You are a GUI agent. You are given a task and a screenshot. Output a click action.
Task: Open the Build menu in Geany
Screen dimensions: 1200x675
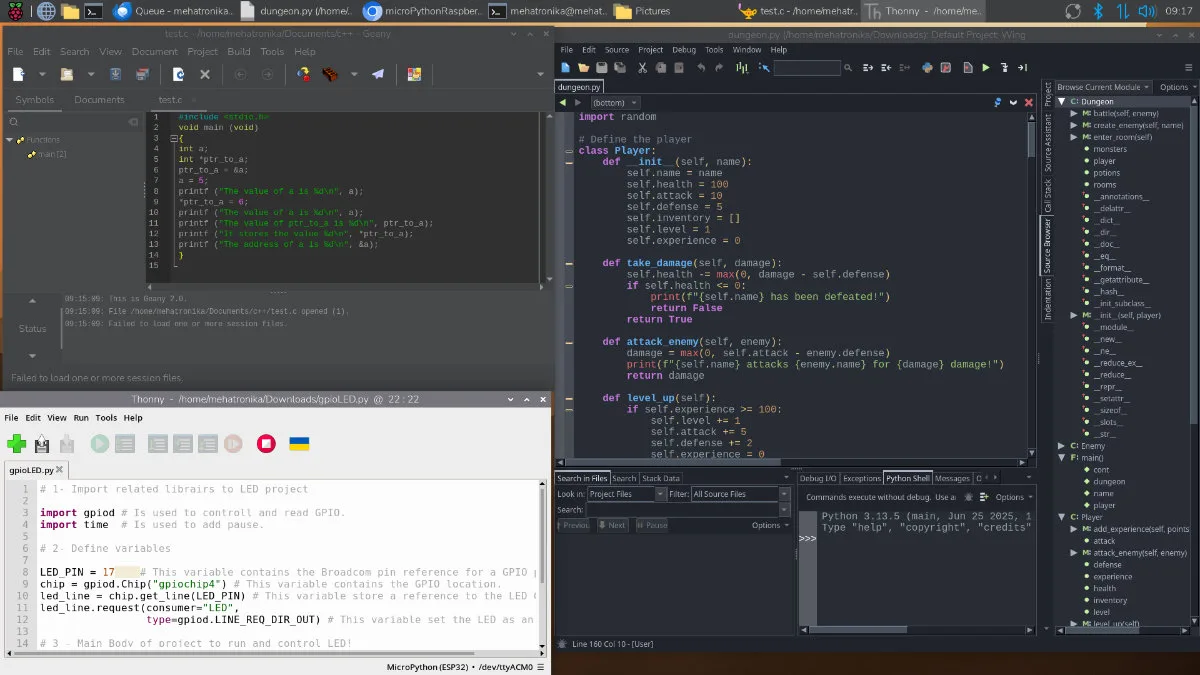point(239,52)
